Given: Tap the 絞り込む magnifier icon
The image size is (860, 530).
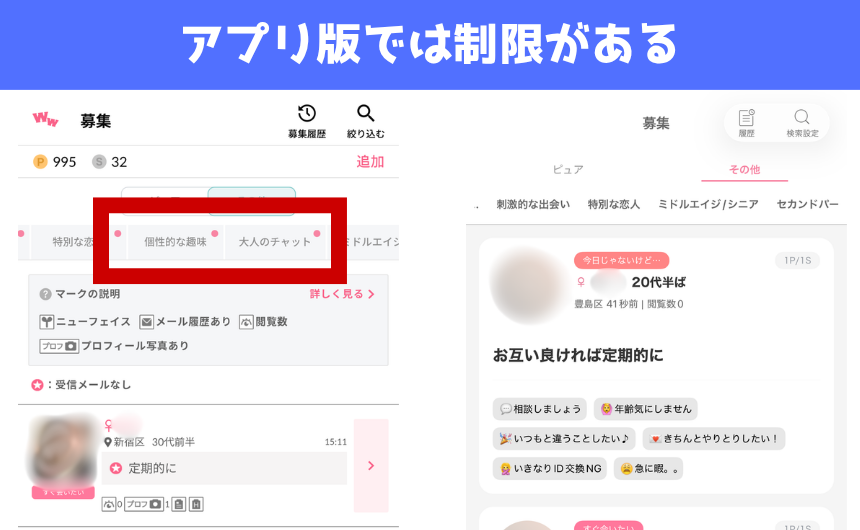Looking at the screenshot, I should (365, 113).
